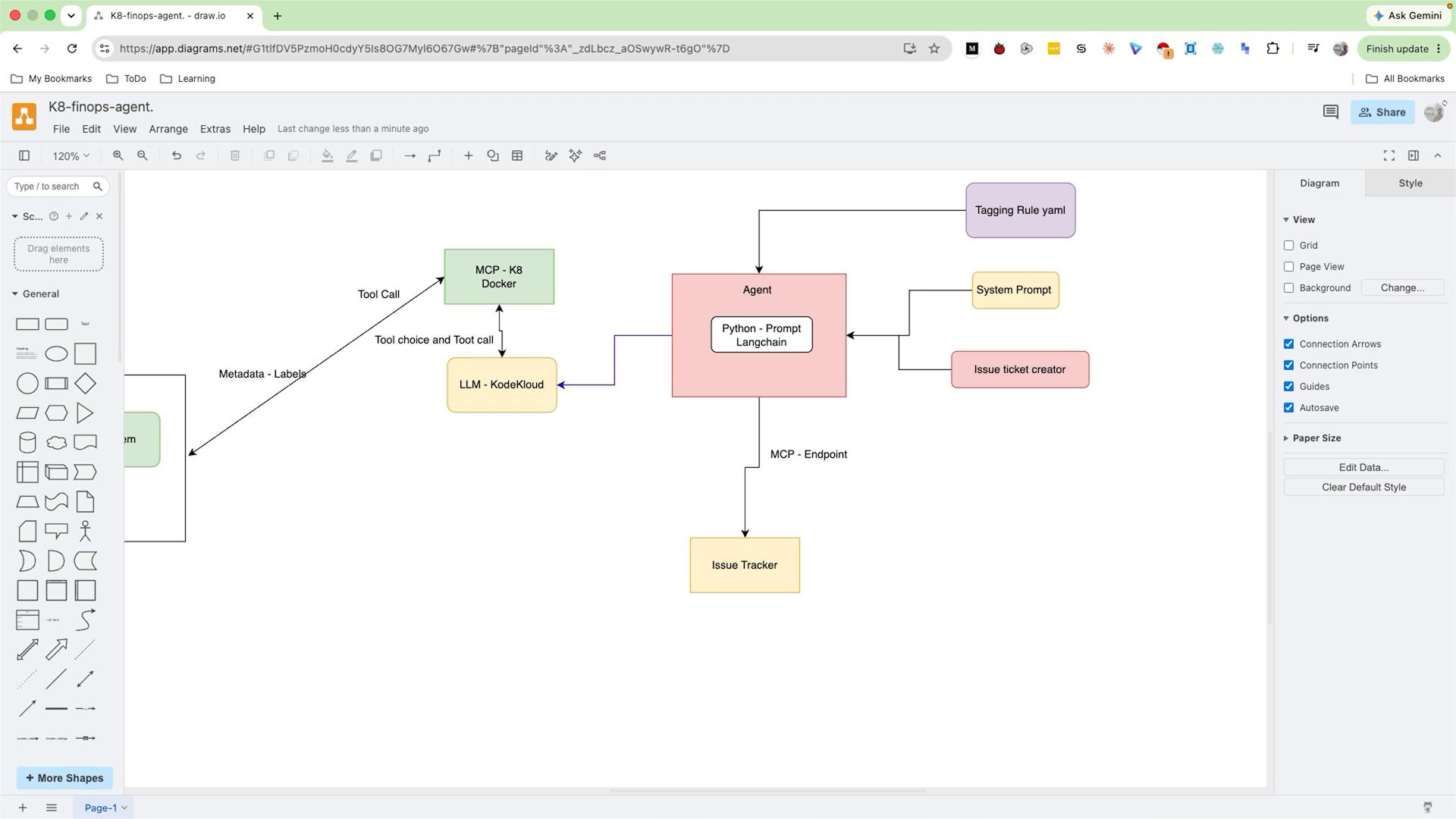The height and width of the screenshot is (819, 1456).
Task: Switch to the Style tab
Action: point(1410,184)
